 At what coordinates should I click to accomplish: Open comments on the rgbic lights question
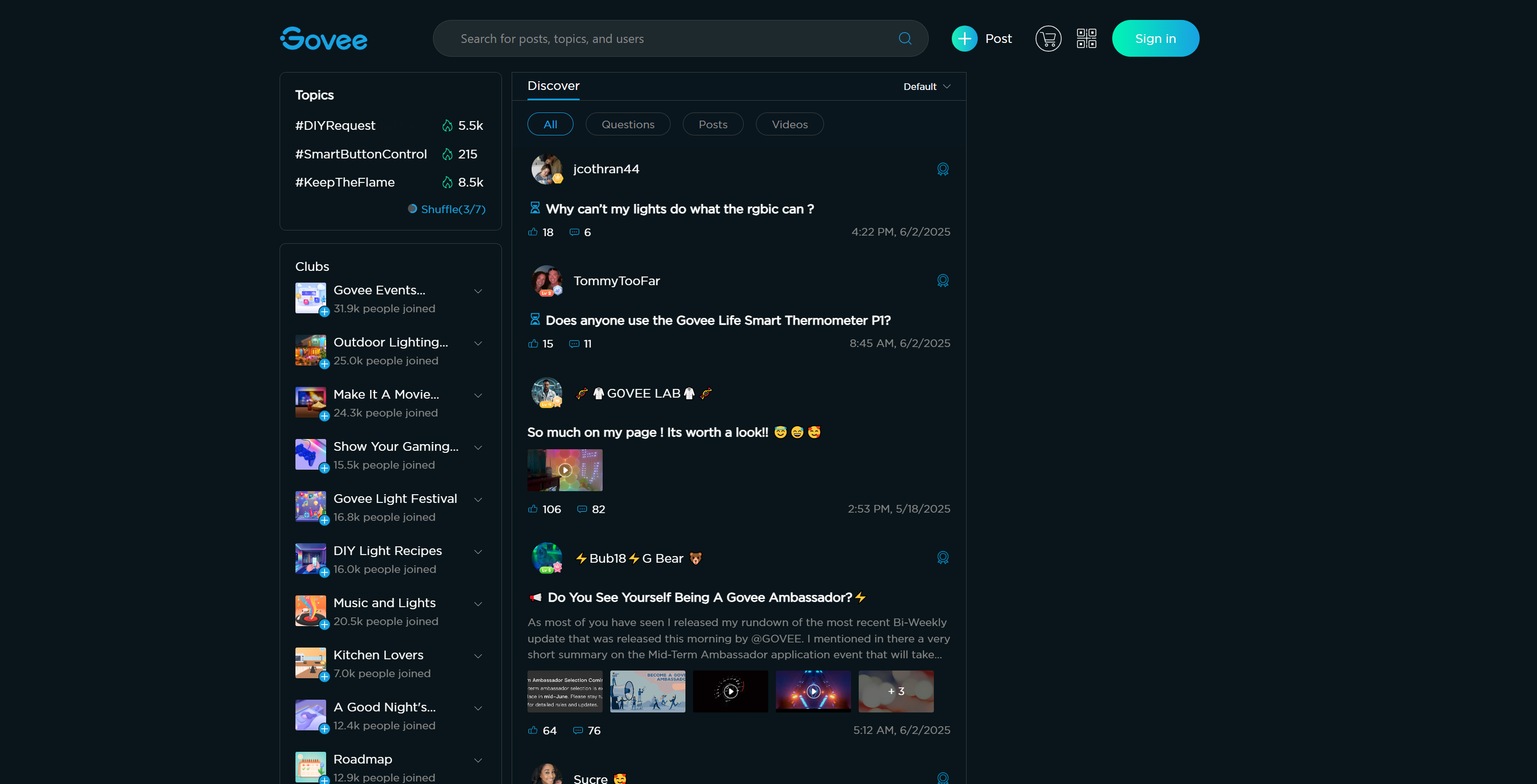(x=574, y=232)
